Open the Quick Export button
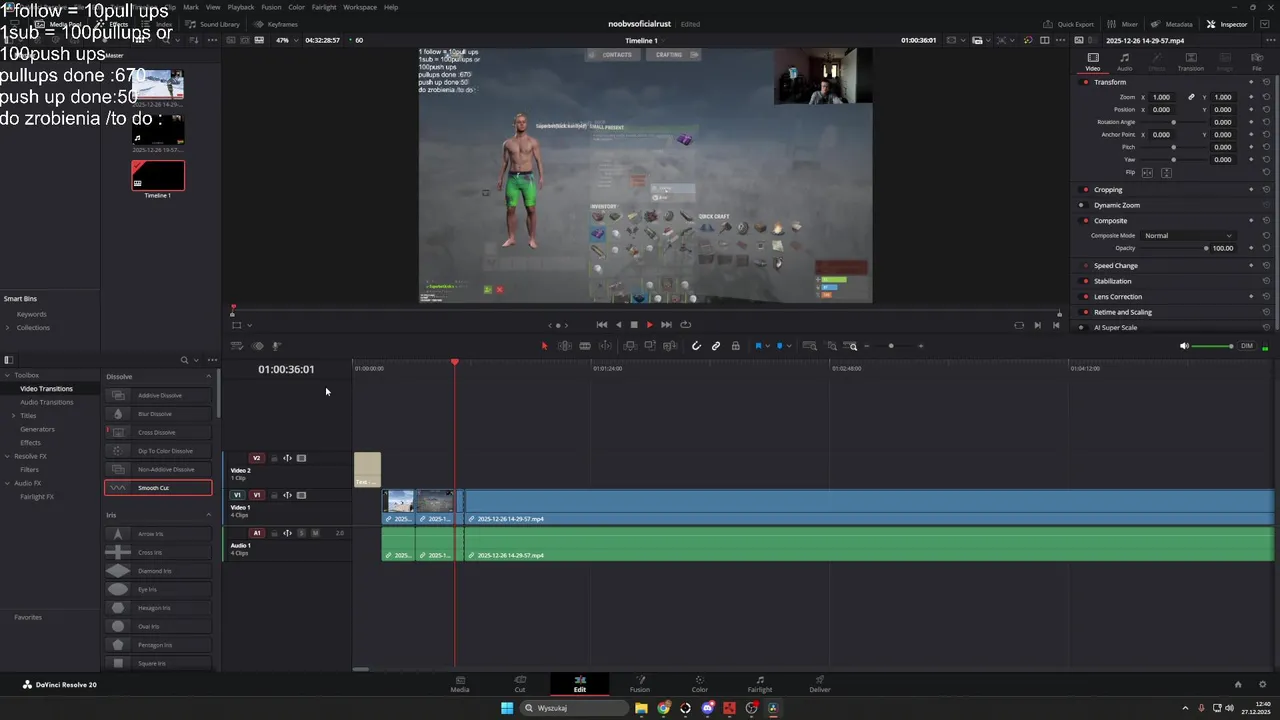This screenshot has width=1280, height=720. click(1068, 24)
